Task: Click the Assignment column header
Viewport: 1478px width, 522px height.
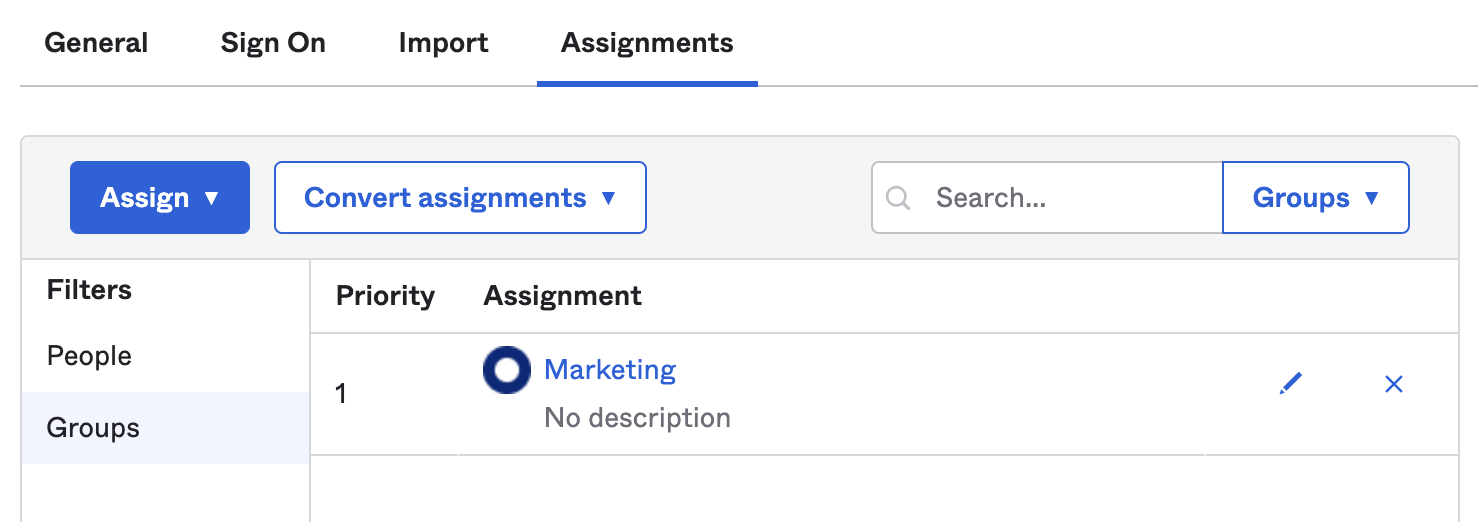Action: 562,296
